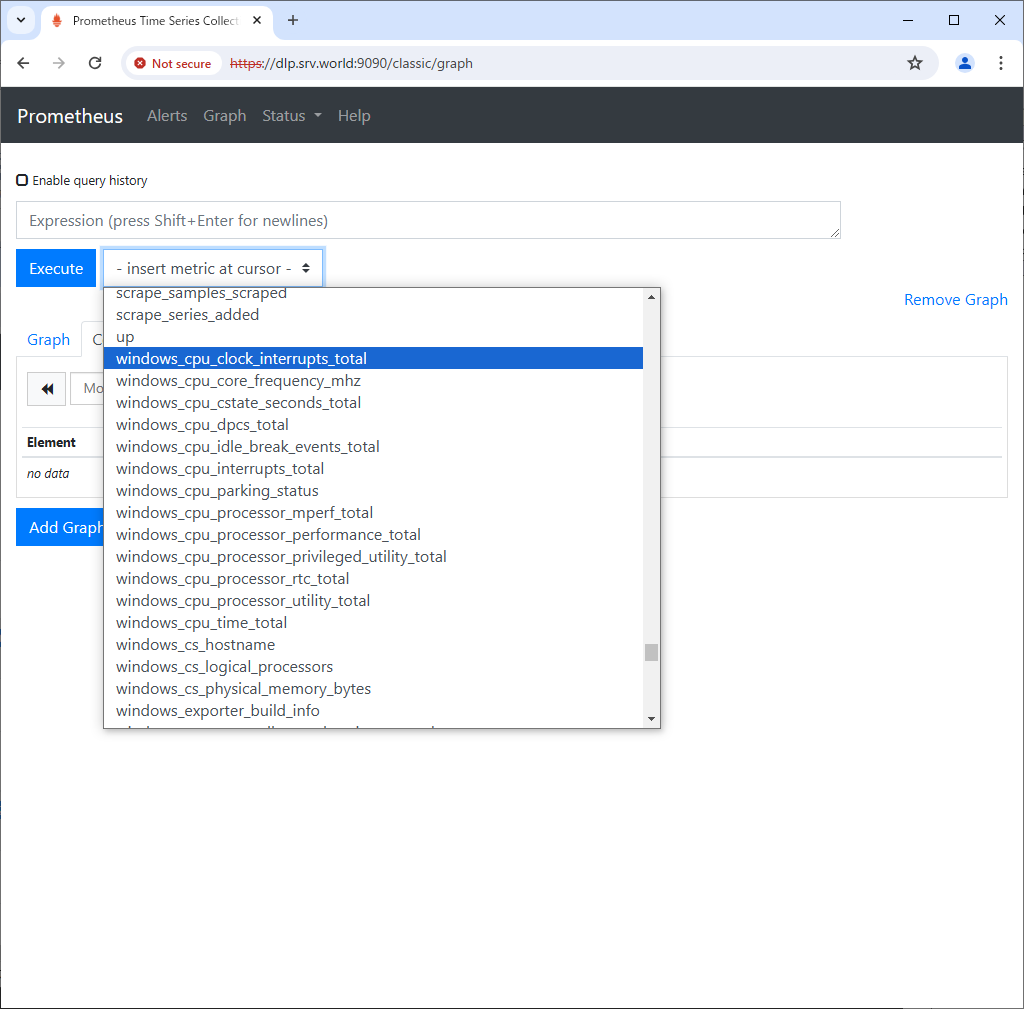This screenshot has height=1009, width=1024.
Task: Close the Prometheus browser tab
Action: tap(258, 20)
